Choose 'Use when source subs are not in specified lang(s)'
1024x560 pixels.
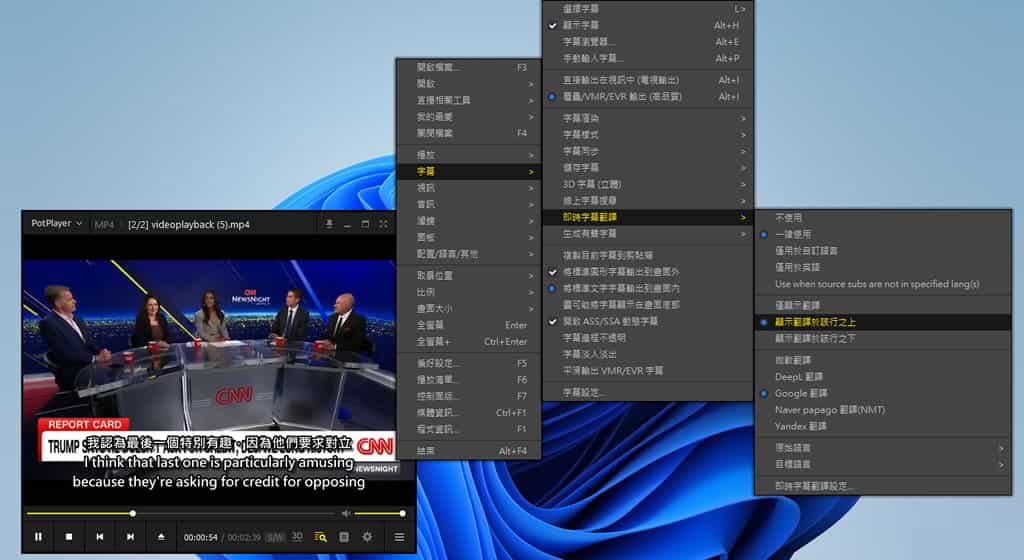point(882,284)
